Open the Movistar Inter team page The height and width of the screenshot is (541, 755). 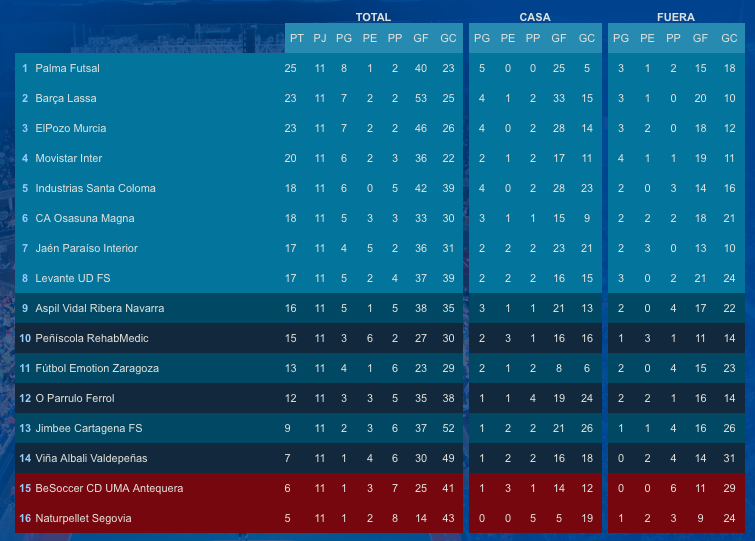tap(68, 158)
